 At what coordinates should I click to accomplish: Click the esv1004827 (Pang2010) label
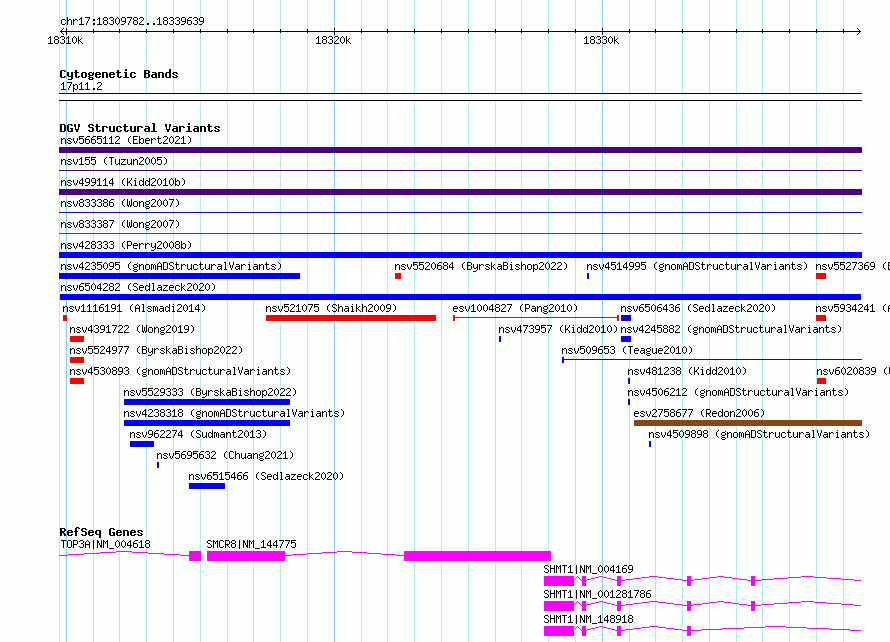pos(515,308)
